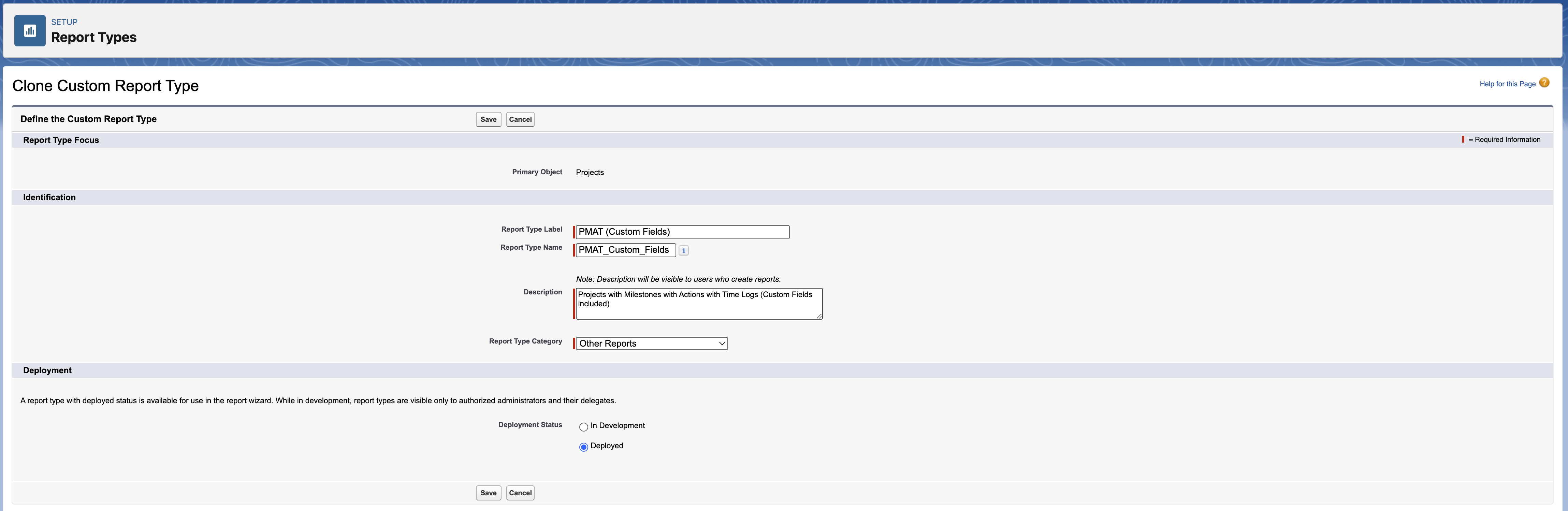1568x511 pixels.
Task: Focus the Report Type Label field
Action: tap(682, 232)
